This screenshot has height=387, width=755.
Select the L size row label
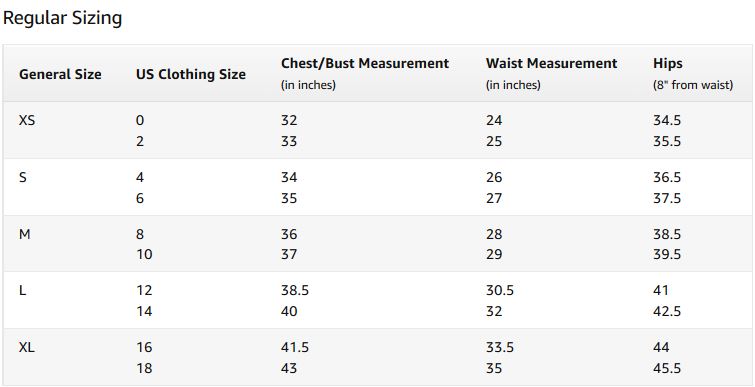click(x=22, y=291)
